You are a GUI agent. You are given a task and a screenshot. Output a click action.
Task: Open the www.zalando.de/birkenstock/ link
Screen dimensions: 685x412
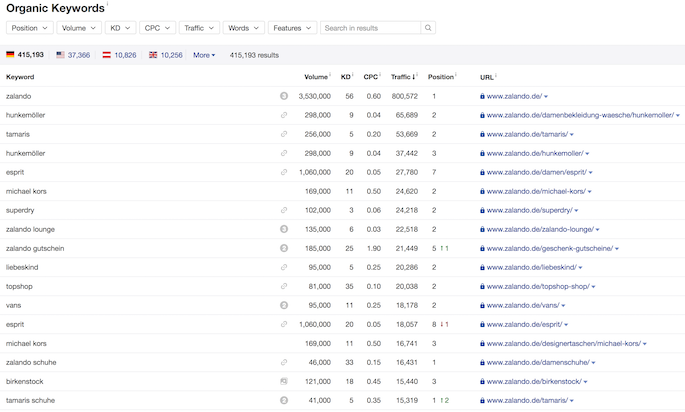[x=534, y=381]
